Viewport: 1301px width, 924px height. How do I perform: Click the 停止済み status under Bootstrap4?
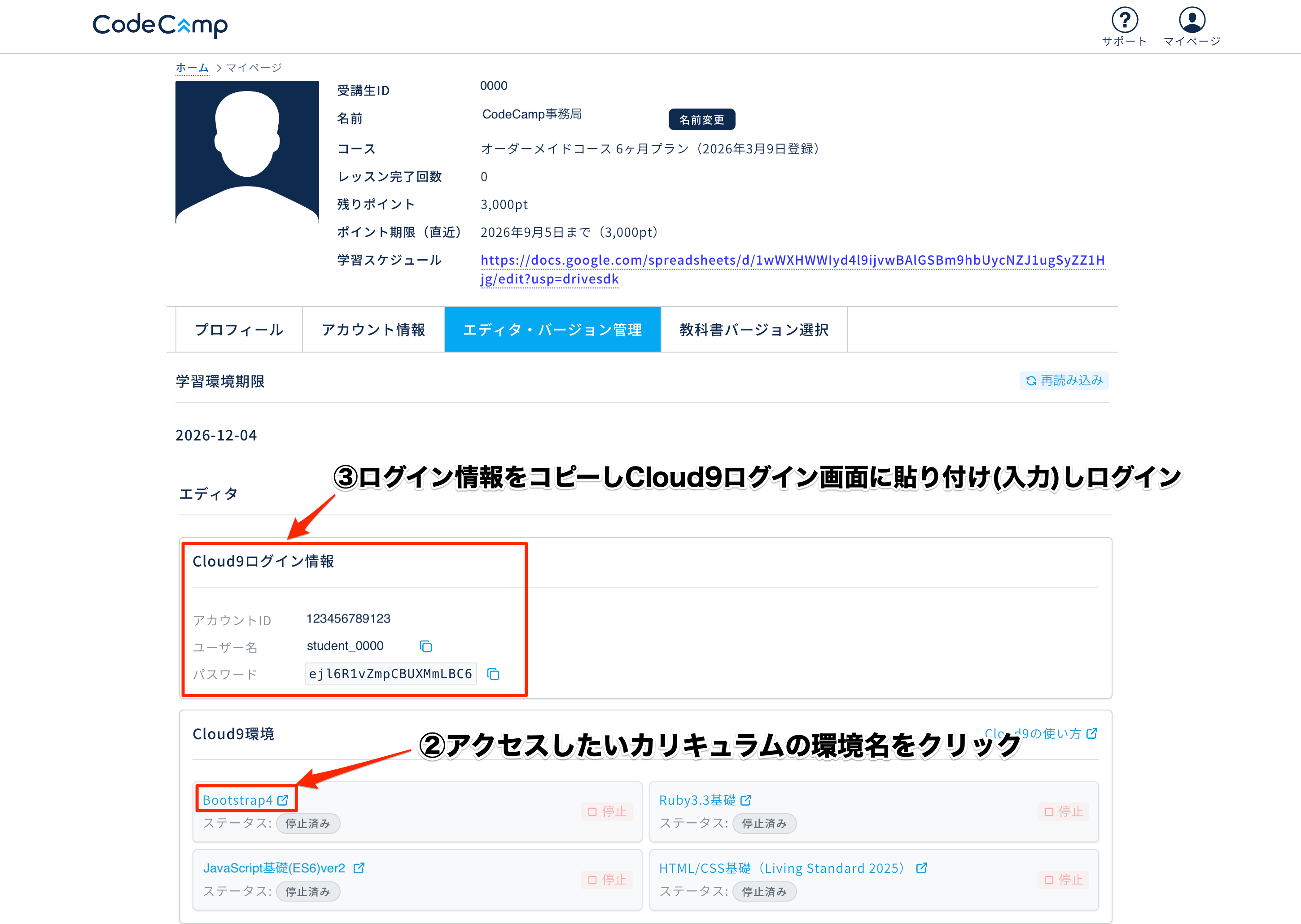(x=308, y=824)
